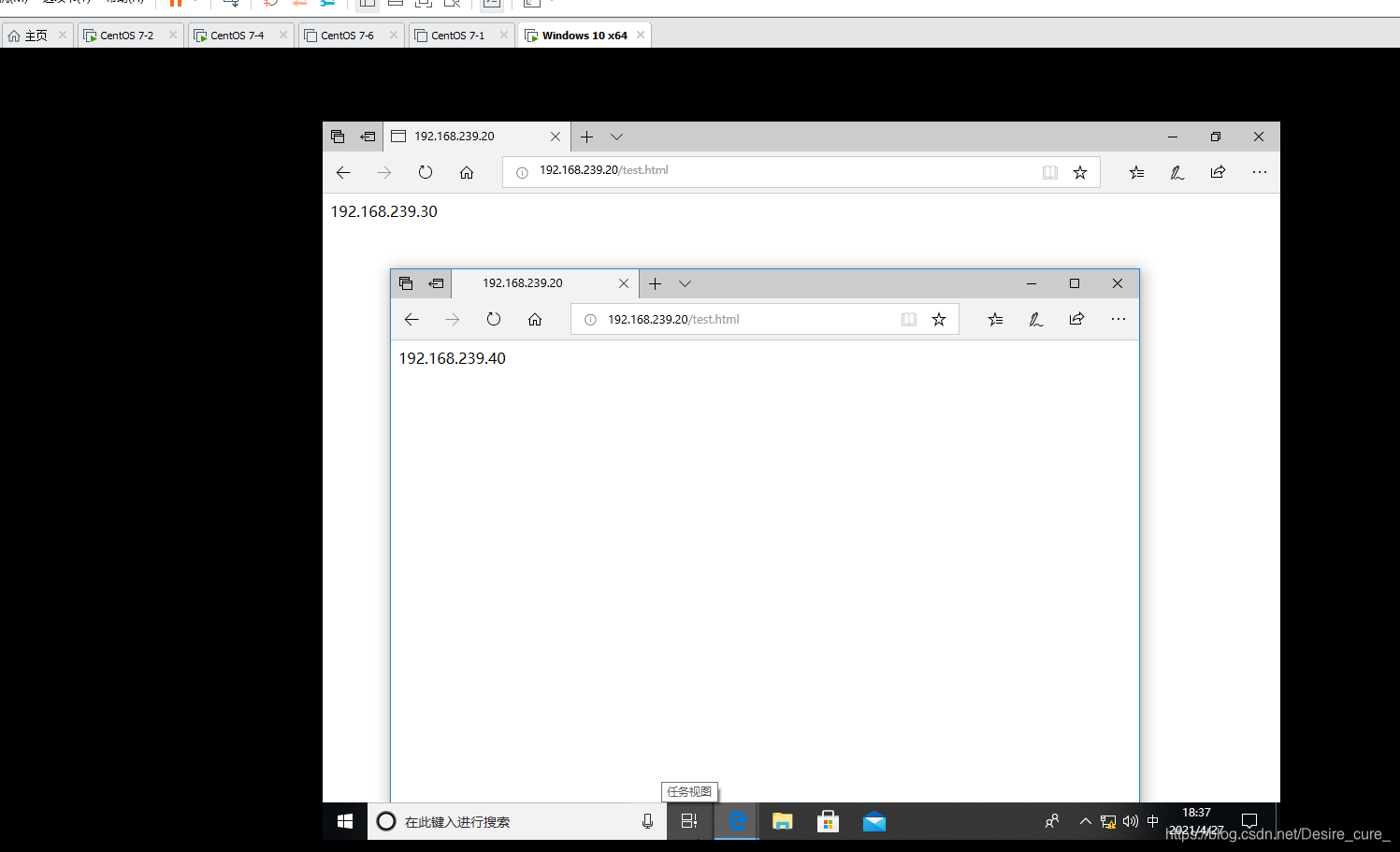This screenshot has height=852, width=1400.
Task: Open Microsoft Store from taskbar
Action: click(828, 821)
